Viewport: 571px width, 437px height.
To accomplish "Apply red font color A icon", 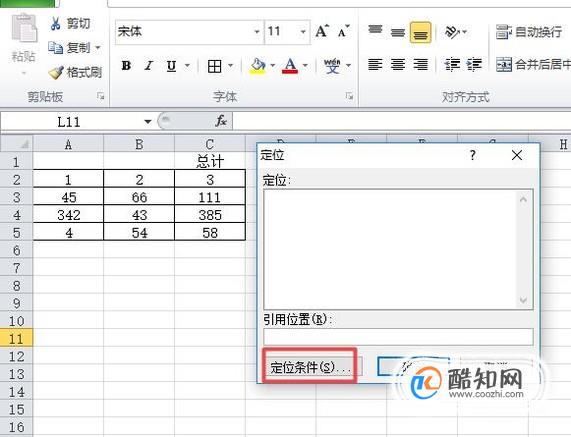I will [290, 66].
